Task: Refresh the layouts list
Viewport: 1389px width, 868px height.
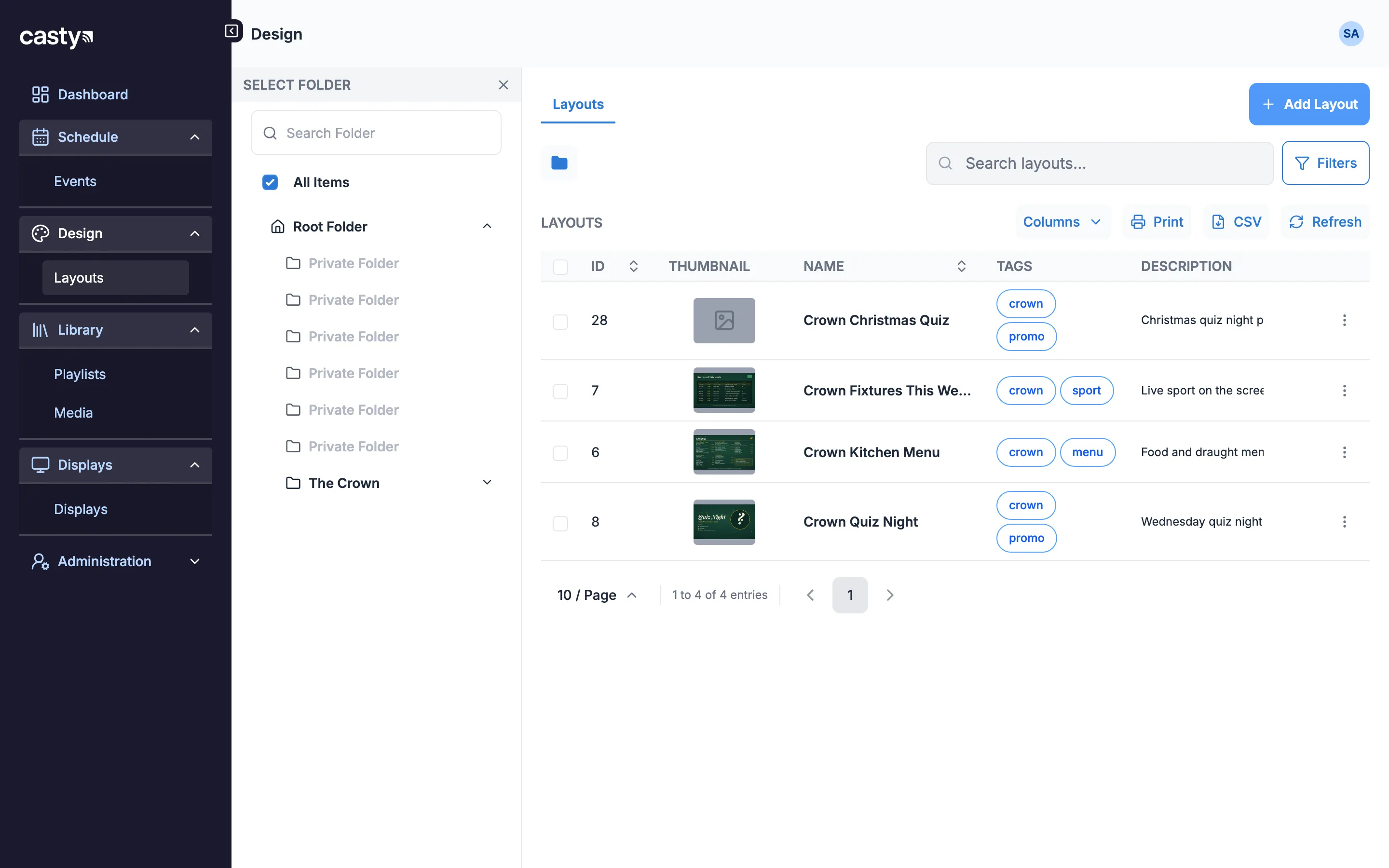Action: [1325, 222]
